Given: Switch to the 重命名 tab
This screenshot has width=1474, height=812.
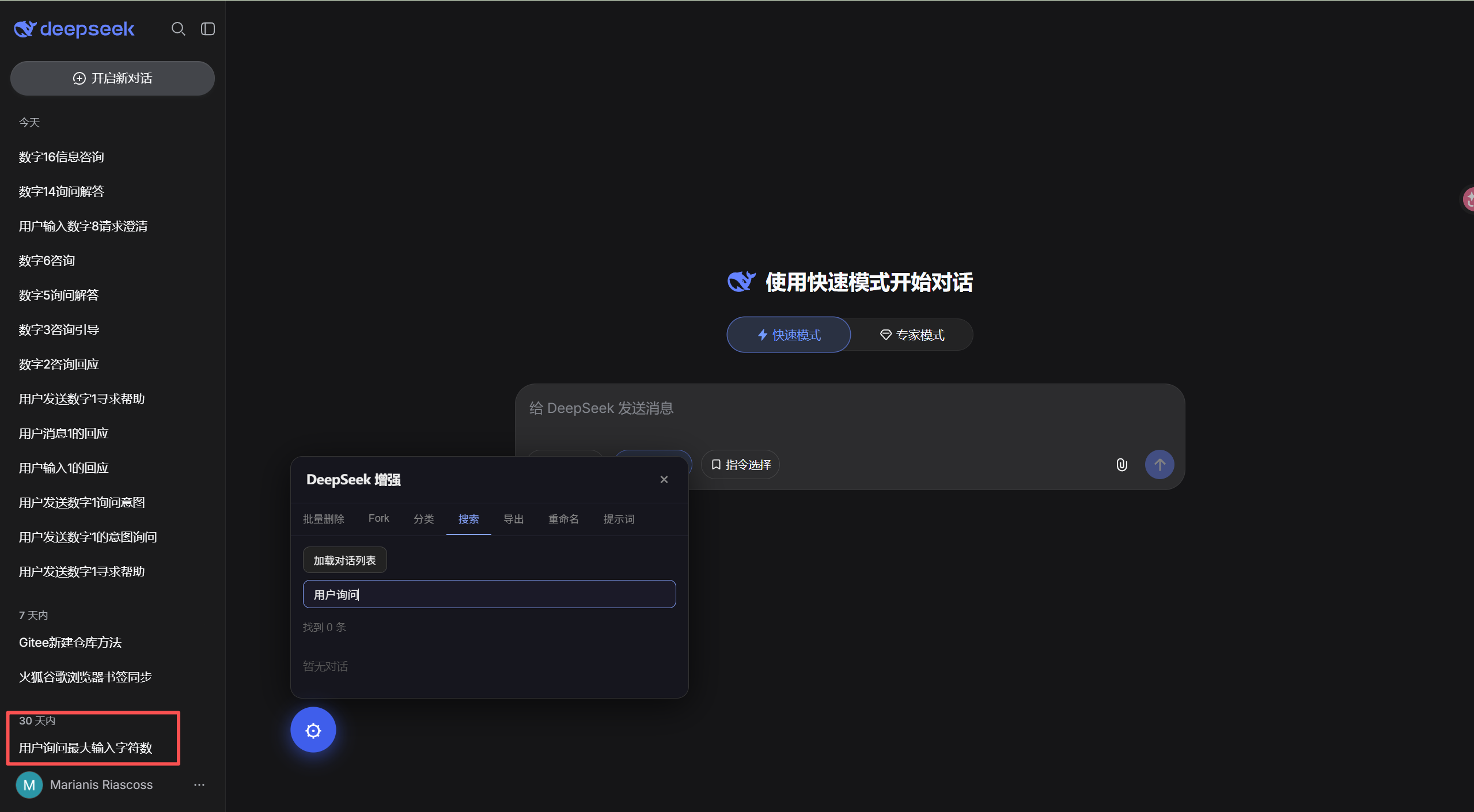Looking at the screenshot, I should (564, 519).
